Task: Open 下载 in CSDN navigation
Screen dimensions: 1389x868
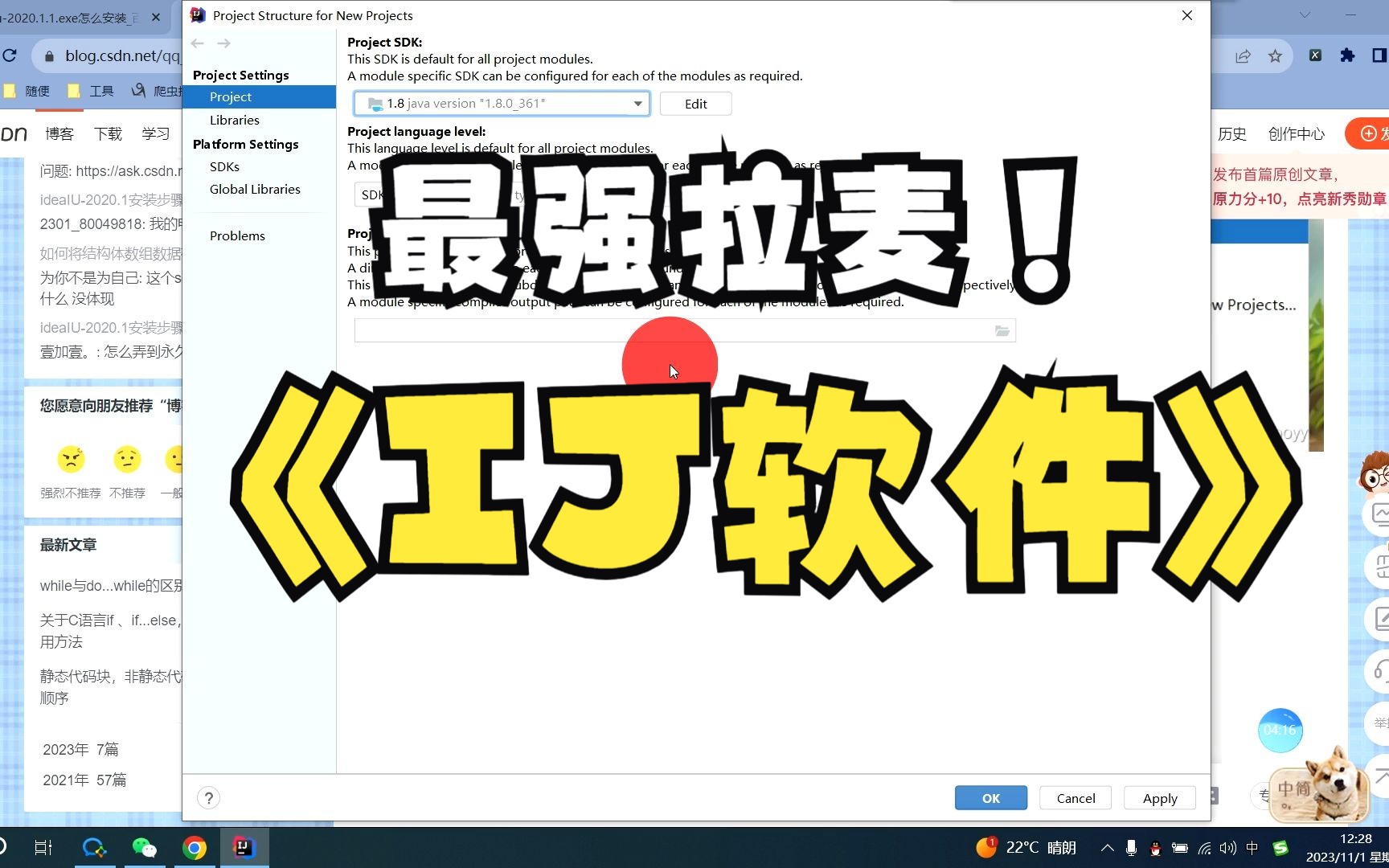Action: [108, 133]
